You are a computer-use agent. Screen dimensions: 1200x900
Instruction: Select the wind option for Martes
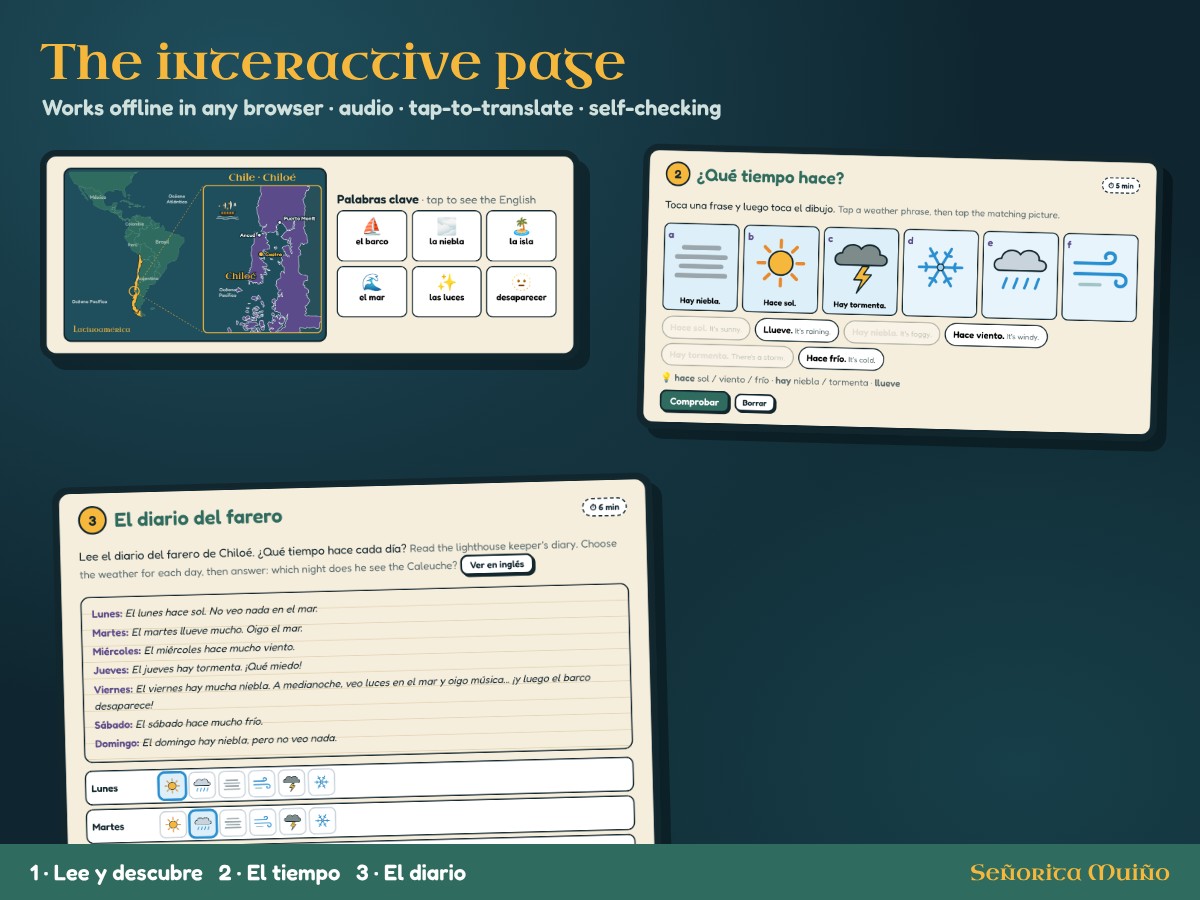coord(263,823)
